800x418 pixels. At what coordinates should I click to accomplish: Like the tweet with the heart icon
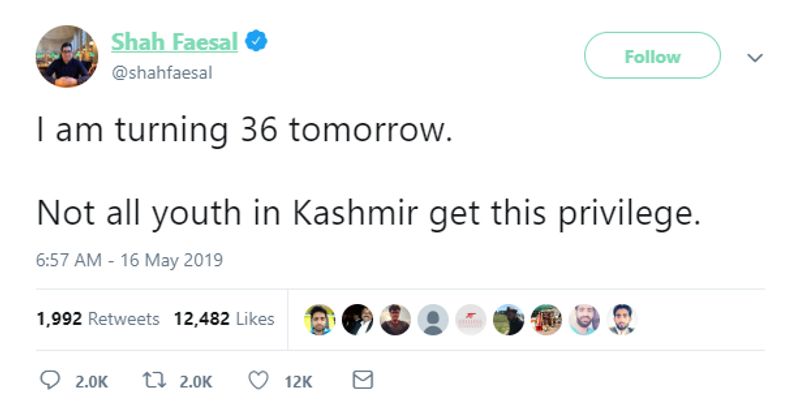pos(259,381)
